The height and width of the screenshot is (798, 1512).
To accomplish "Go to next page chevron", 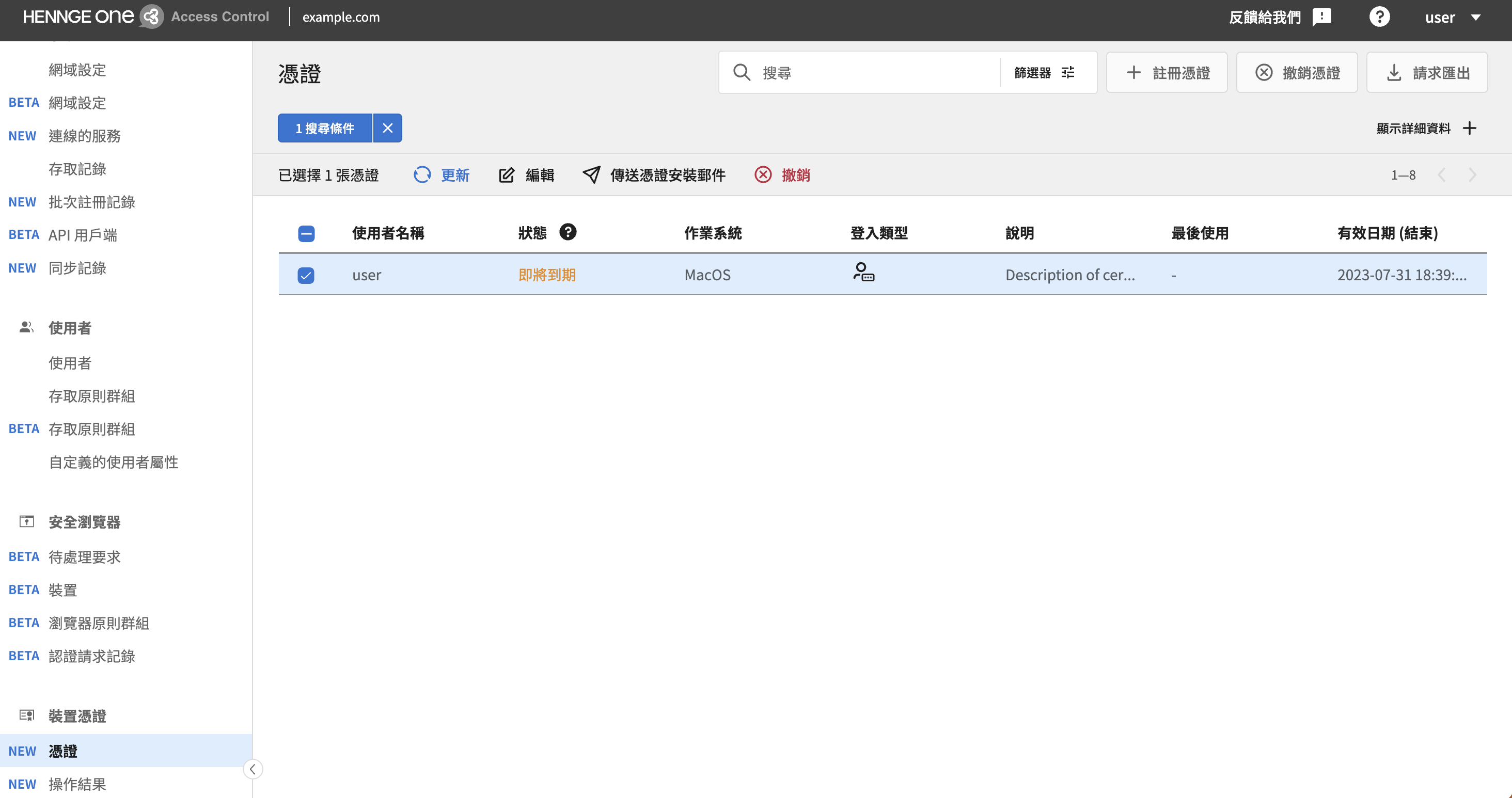I will tap(1473, 175).
